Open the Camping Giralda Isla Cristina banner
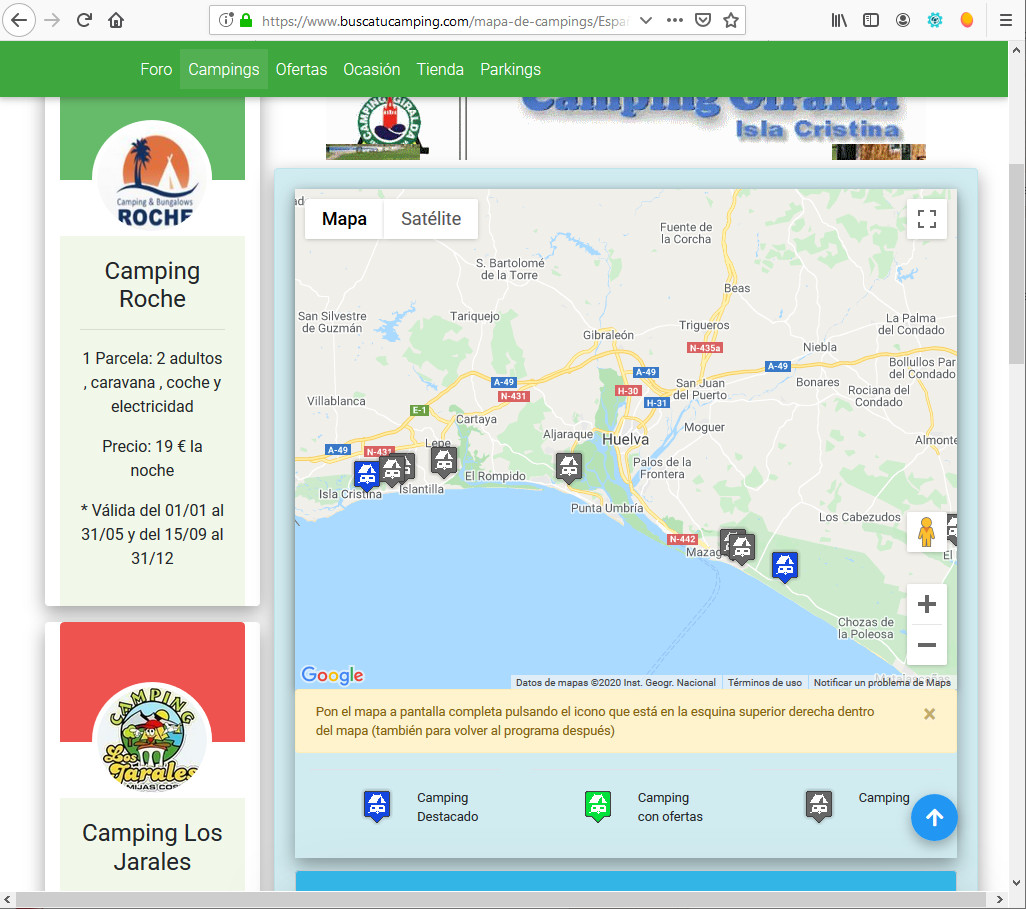Viewport: 1026px width, 909px height. point(626,128)
